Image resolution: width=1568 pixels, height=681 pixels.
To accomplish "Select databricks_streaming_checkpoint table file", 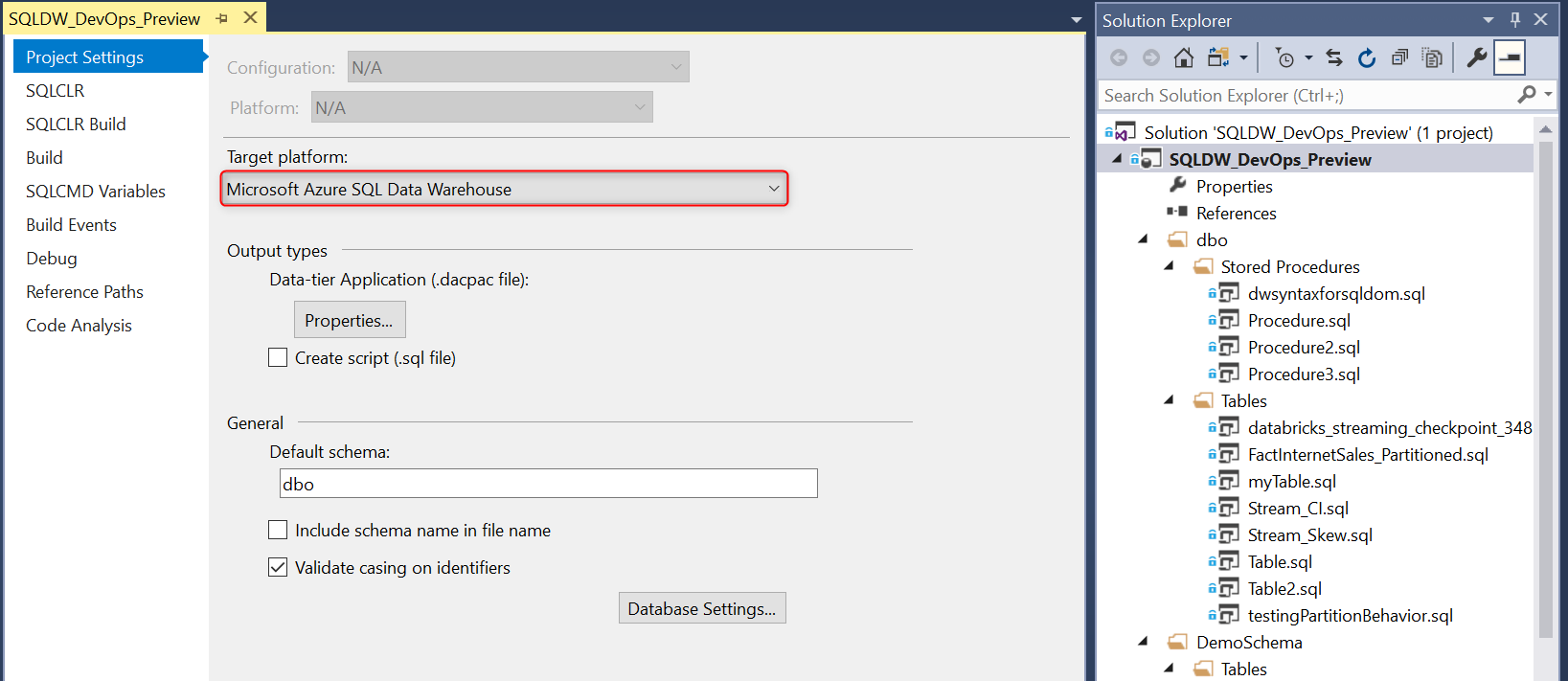I will (x=1390, y=427).
